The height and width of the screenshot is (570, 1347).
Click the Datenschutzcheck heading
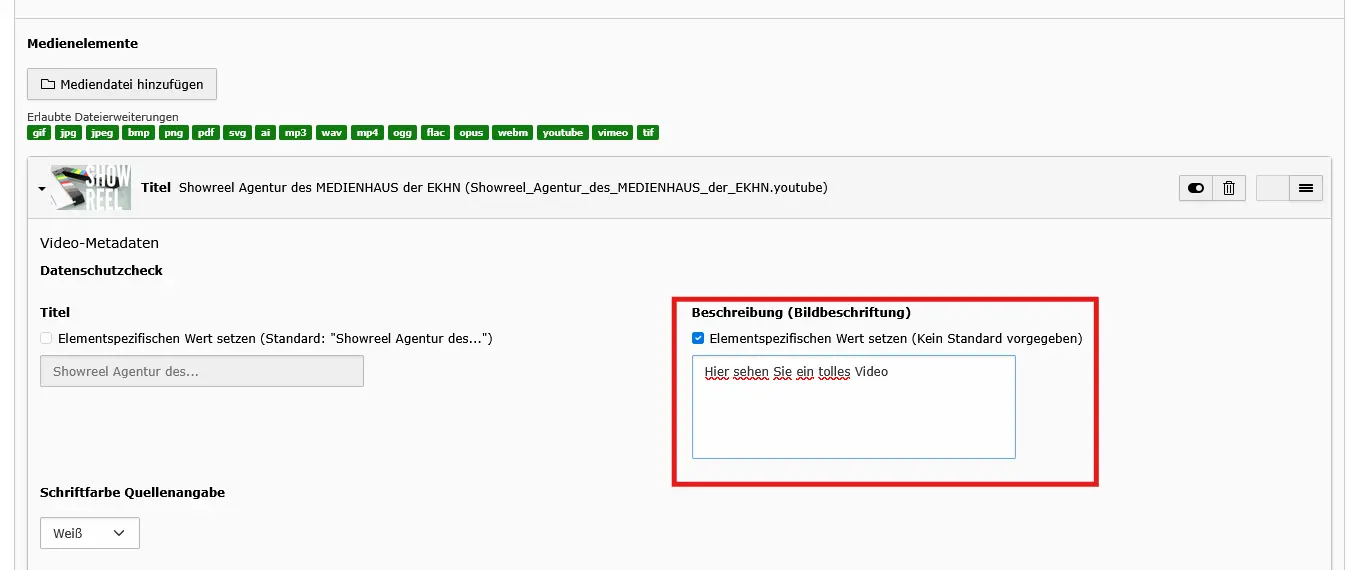(101, 270)
